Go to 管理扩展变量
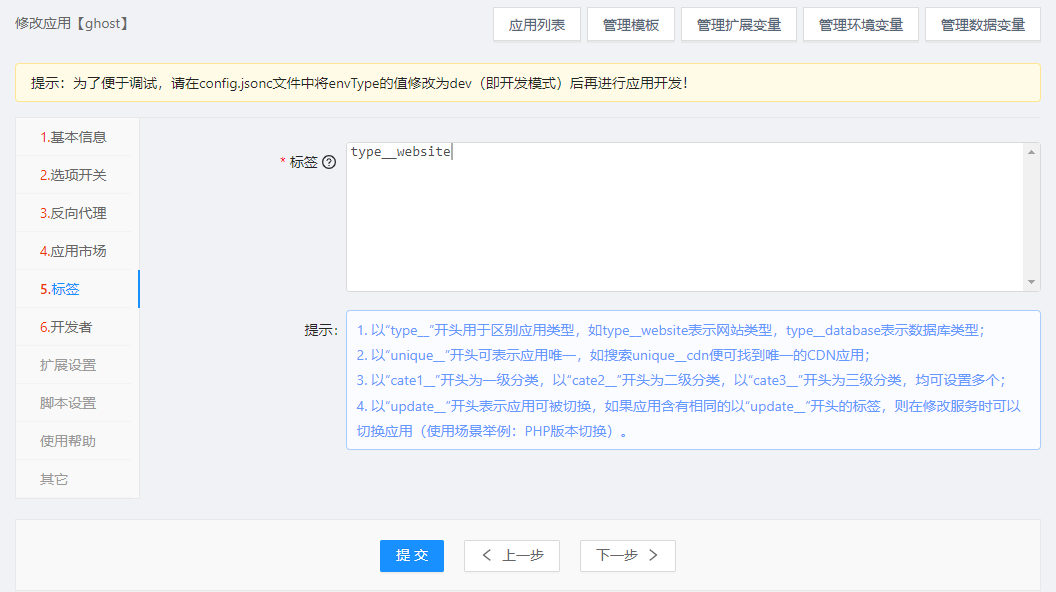Screen dimensions: 1056x592 coord(739,25)
